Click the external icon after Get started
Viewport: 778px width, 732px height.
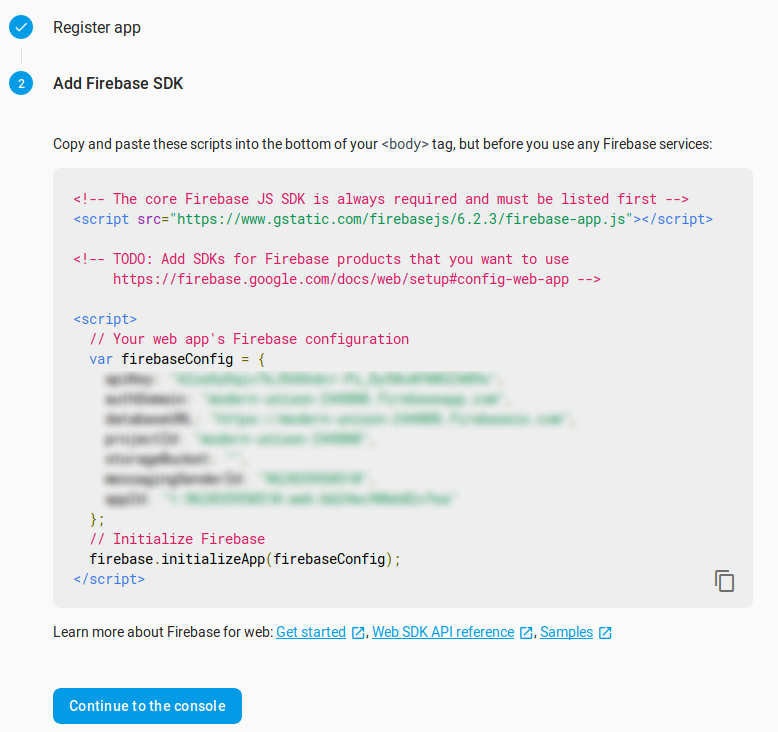[x=357, y=633]
